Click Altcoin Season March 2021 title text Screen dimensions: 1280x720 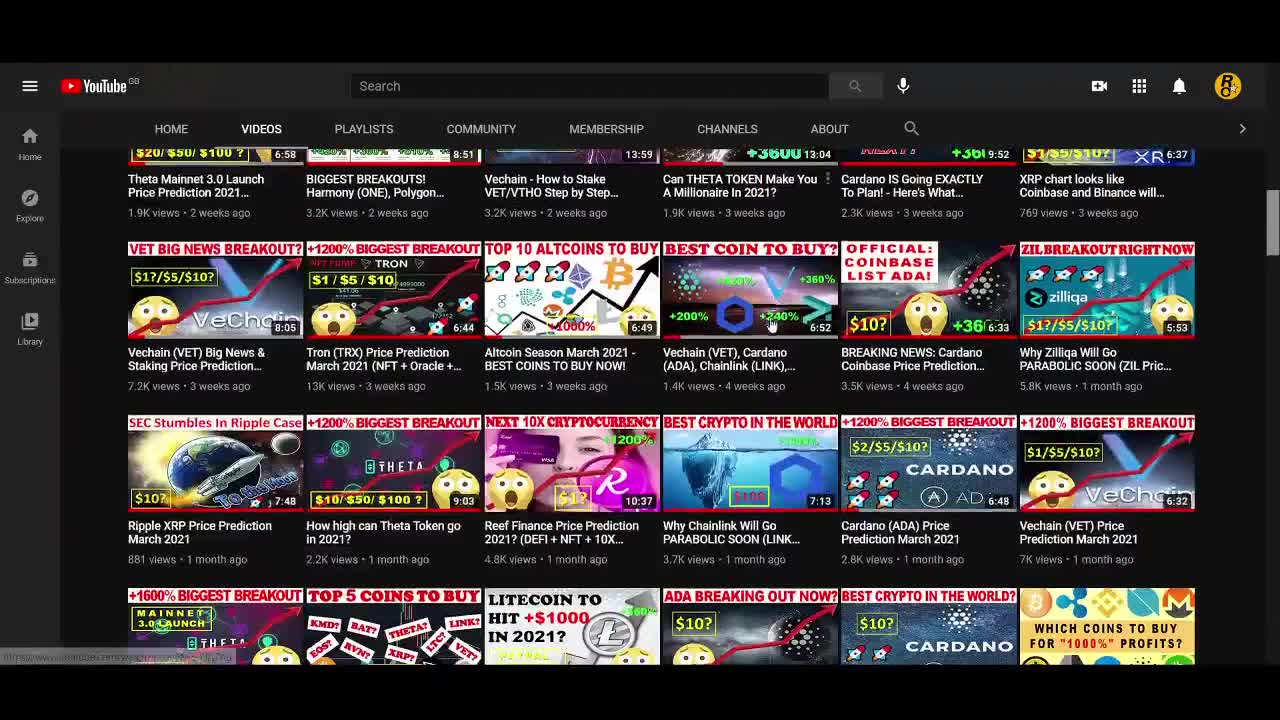point(560,359)
